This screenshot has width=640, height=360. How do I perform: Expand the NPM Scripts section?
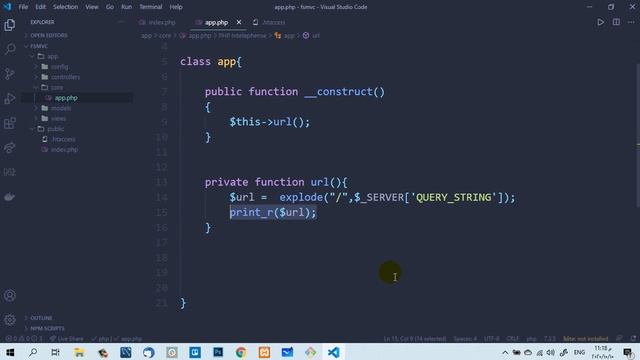click(47, 328)
